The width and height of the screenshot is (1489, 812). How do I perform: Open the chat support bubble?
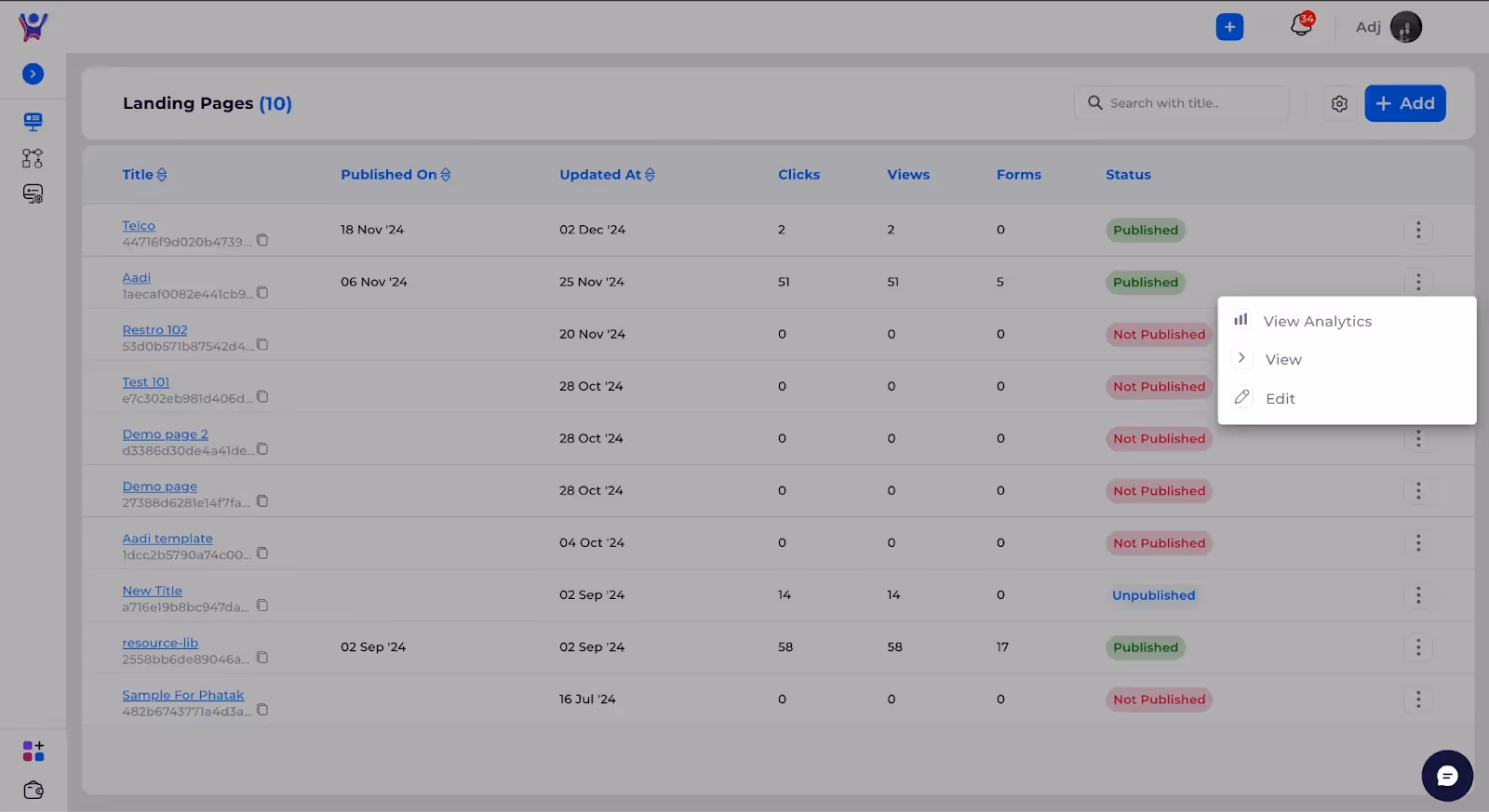click(1447, 776)
